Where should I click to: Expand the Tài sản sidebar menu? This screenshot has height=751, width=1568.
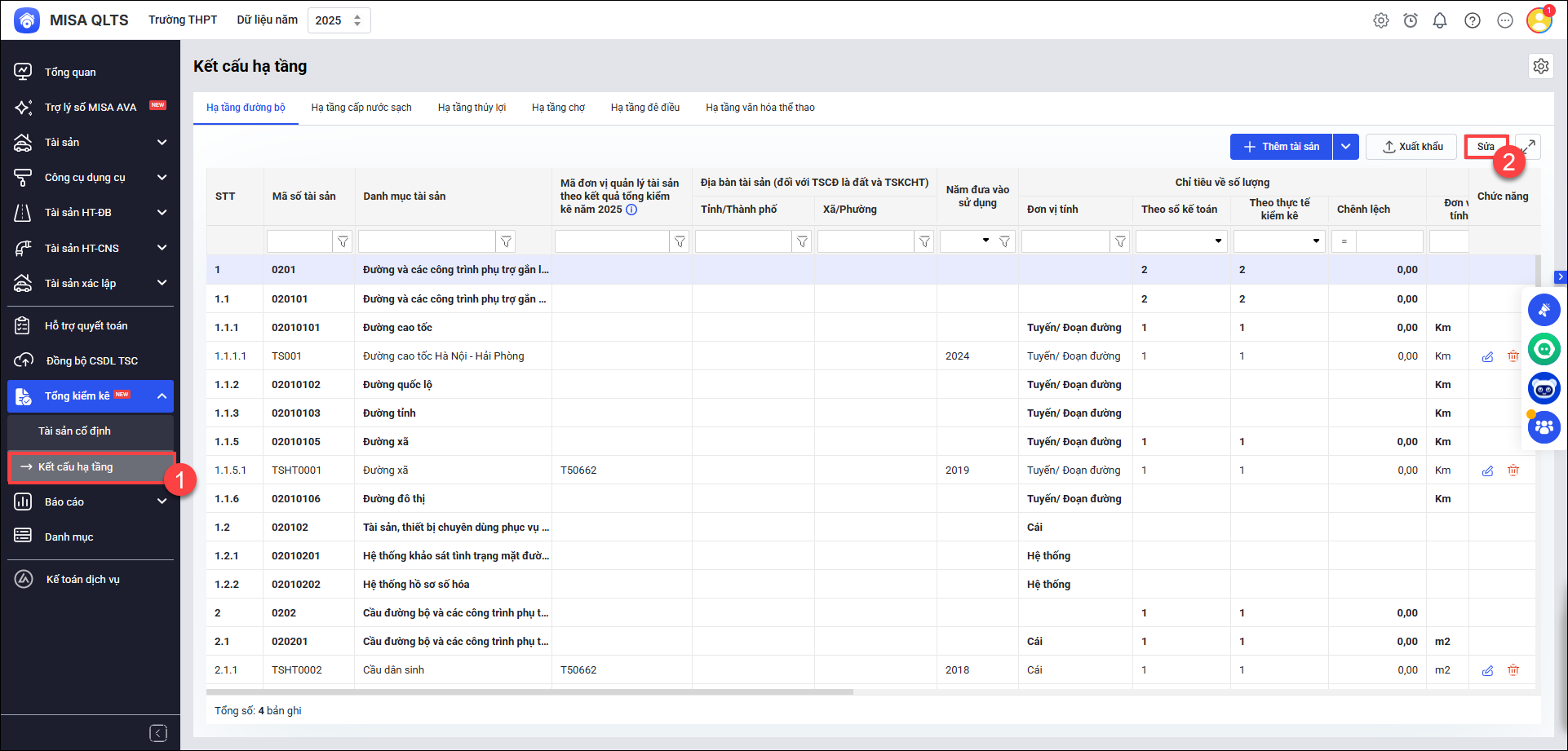(162, 143)
